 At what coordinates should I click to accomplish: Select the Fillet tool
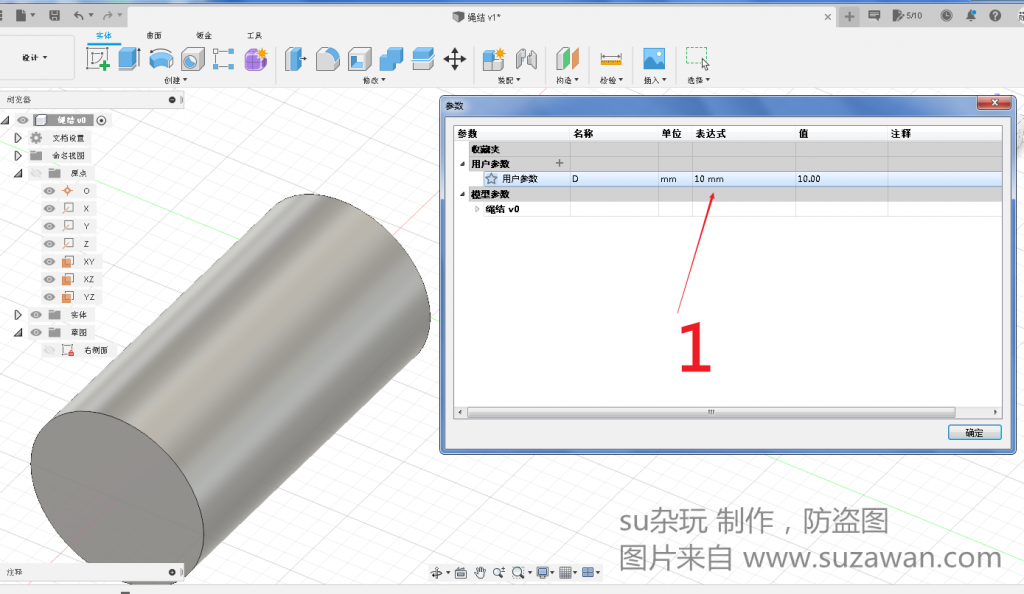tap(328, 59)
